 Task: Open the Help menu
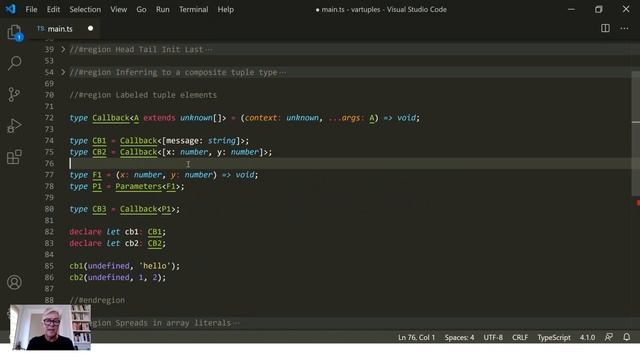tap(225, 9)
